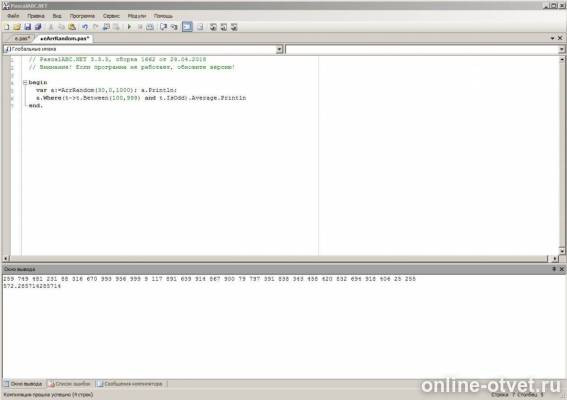Viewport: 567px width, 400px height.
Task: Click the Save All icon
Action: click(x=38, y=27)
